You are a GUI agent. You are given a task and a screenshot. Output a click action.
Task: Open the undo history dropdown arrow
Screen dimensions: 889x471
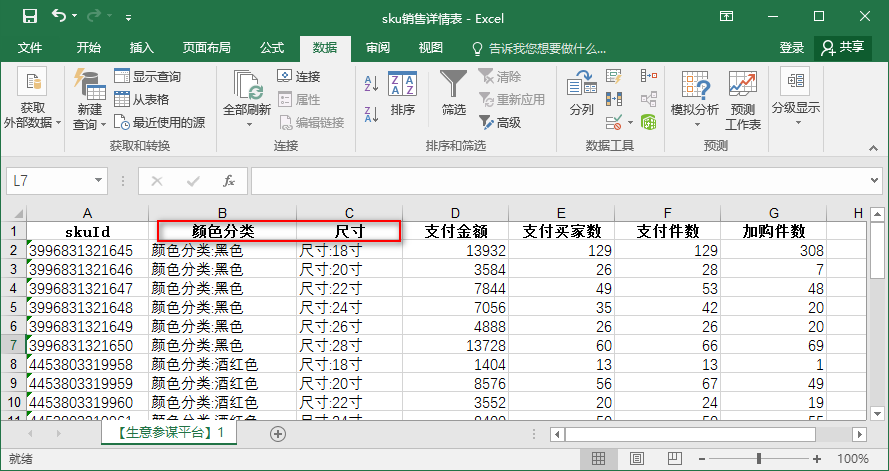tap(75, 16)
